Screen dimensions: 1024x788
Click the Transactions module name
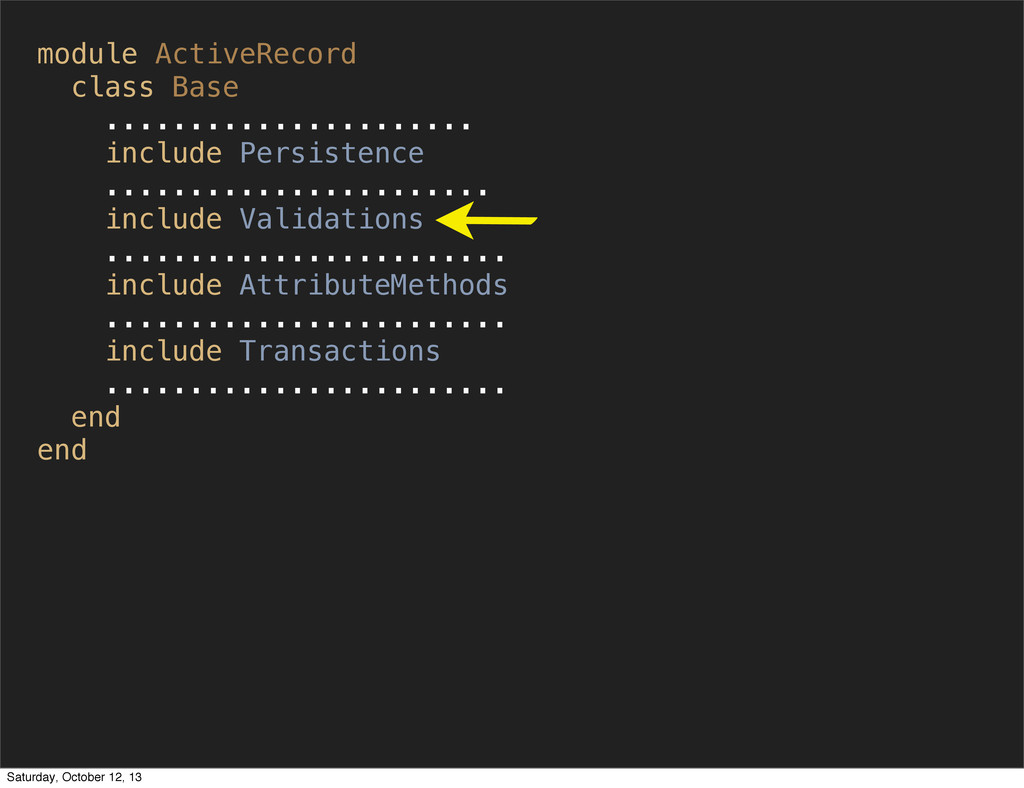tap(340, 351)
